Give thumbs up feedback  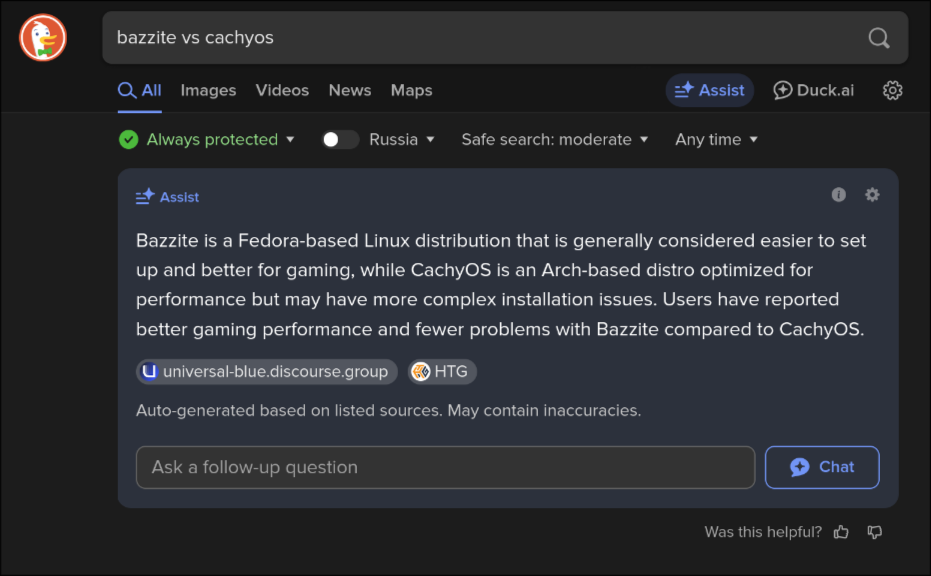(x=841, y=532)
